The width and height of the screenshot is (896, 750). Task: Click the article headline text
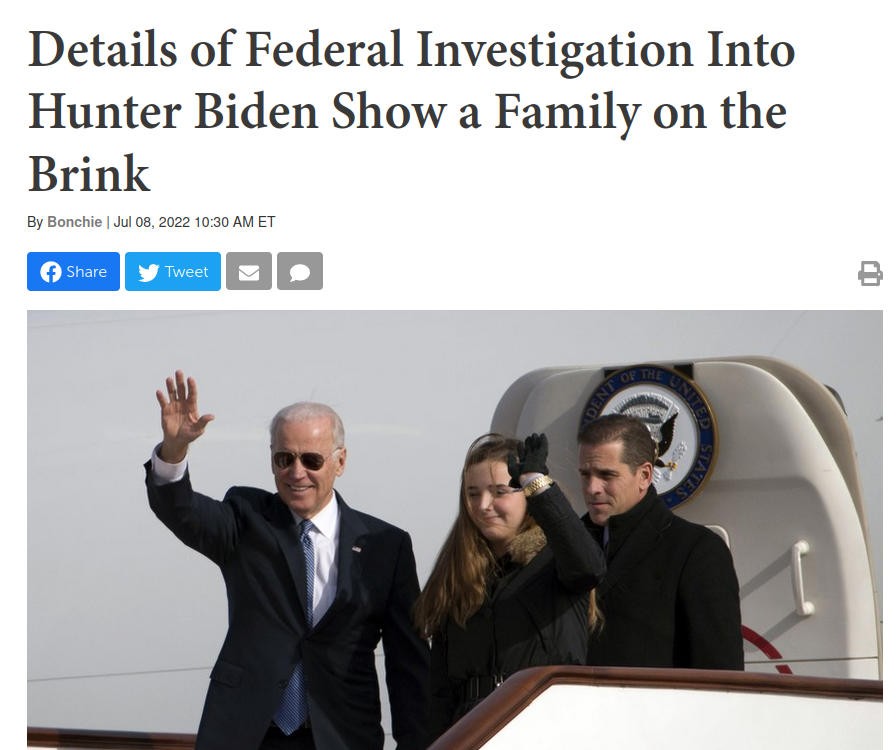(x=411, y=111)
